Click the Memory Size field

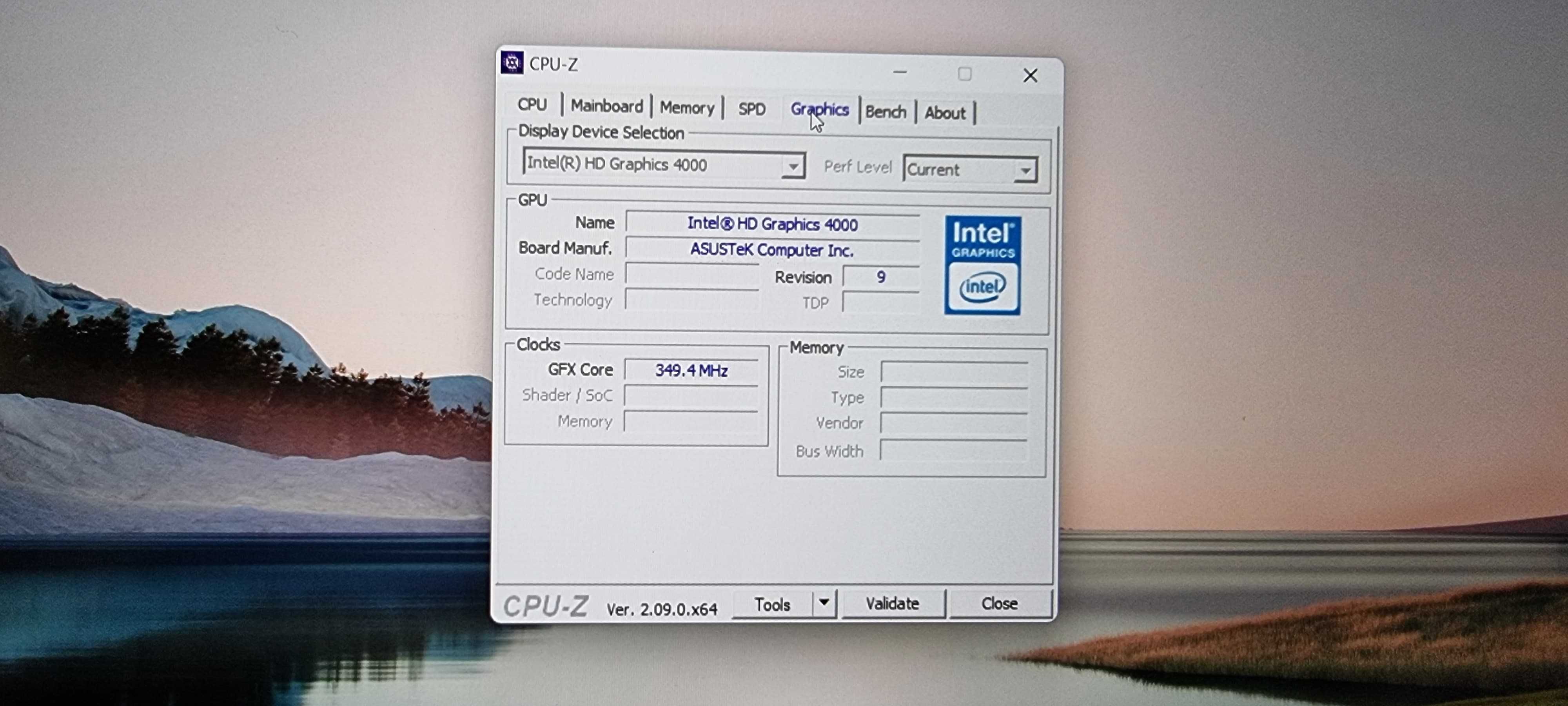point(954,372)
